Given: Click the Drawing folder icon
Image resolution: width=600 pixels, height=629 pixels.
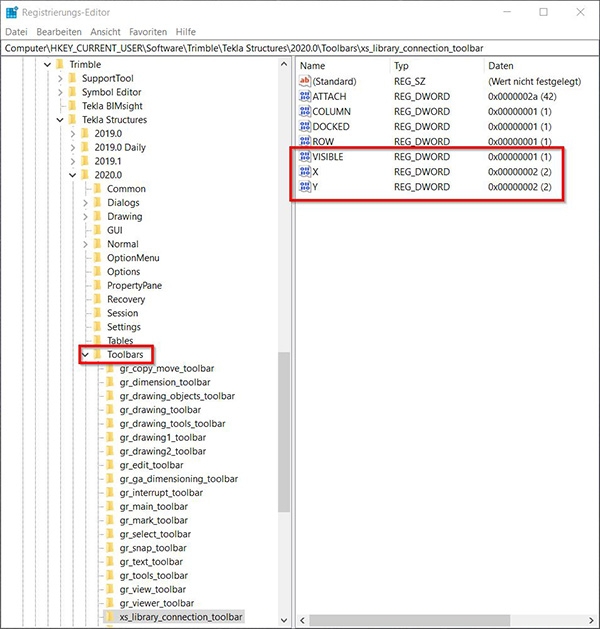Looking at the screenshot, I should tap(97, 216).
